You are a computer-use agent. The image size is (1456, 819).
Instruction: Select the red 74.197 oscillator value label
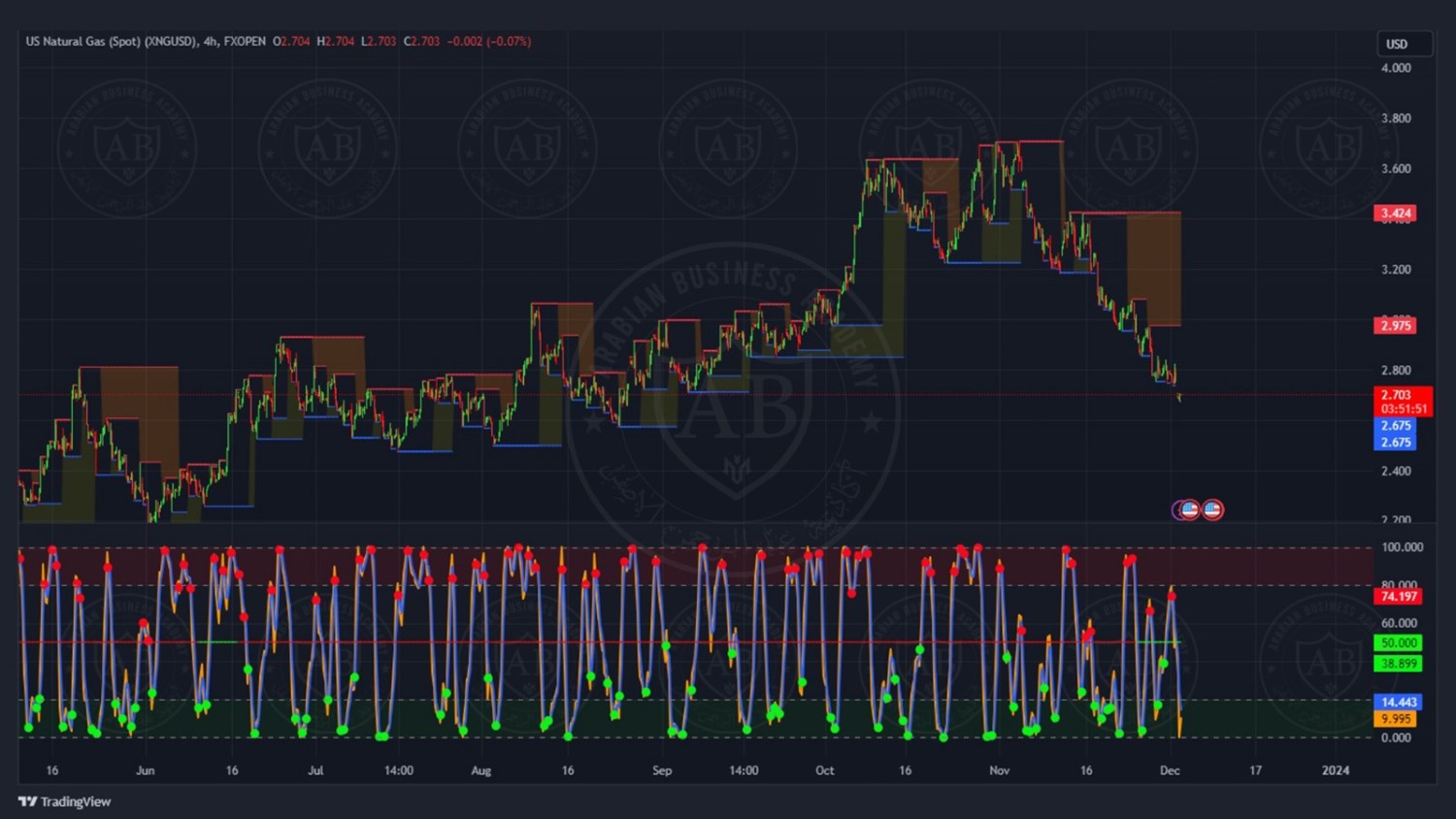click(1398, 597)
